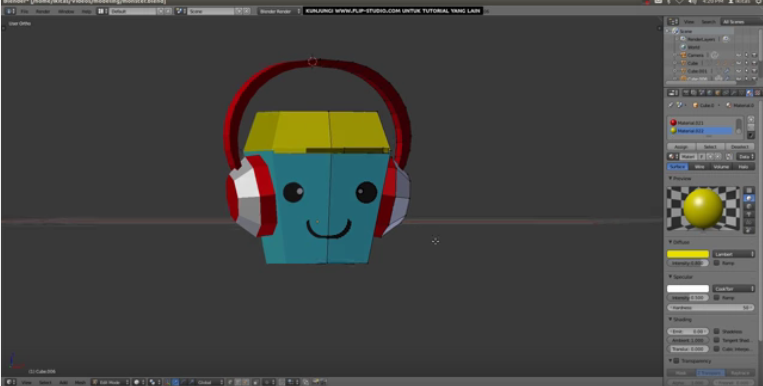Enable the Cubic Interpolation checkbox
The width and height of the screenshot is (763, 386).
tap(716, 349)
